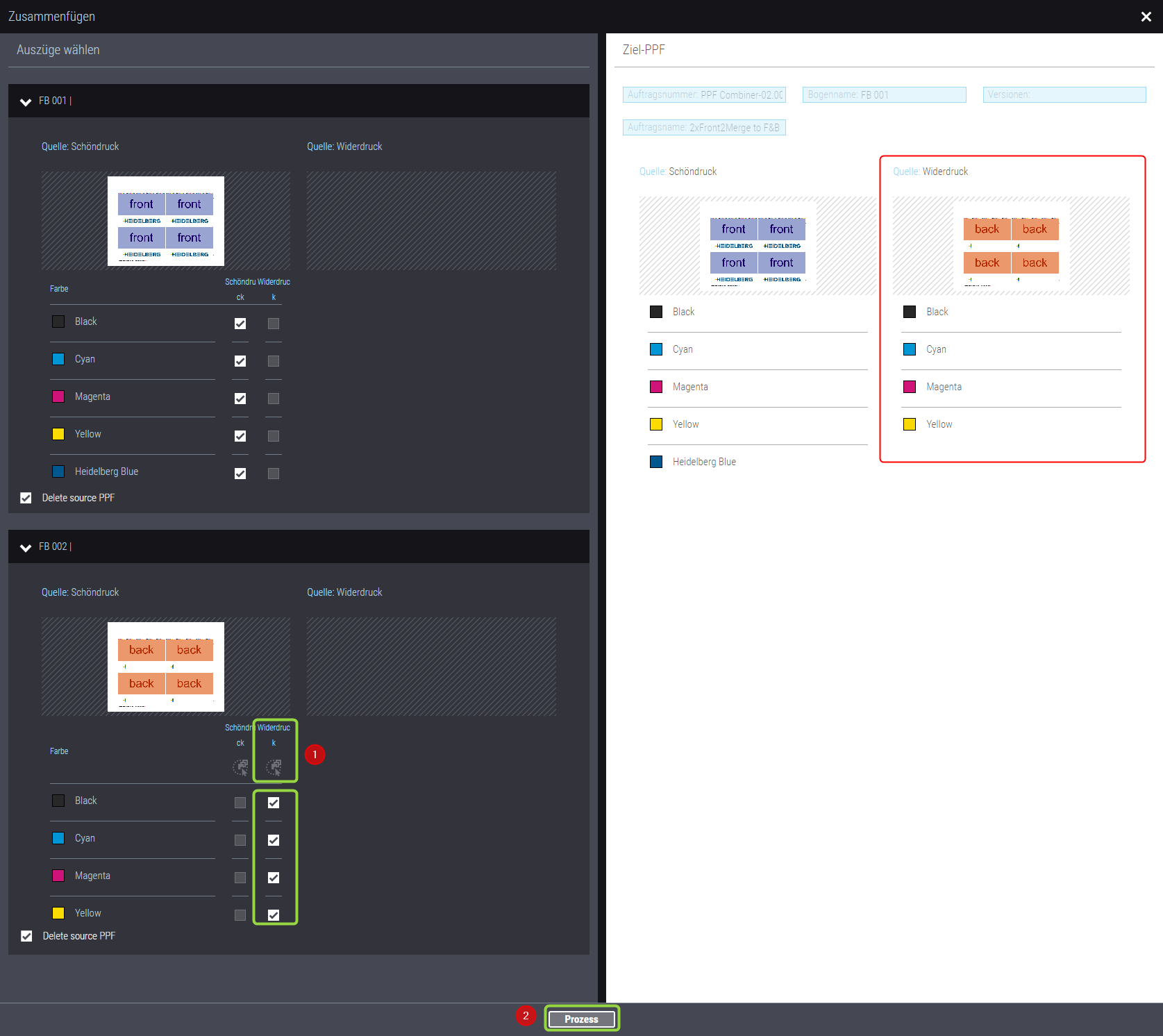Collapse the FB 001 section

pyautogui.click(x=26, y=101)
